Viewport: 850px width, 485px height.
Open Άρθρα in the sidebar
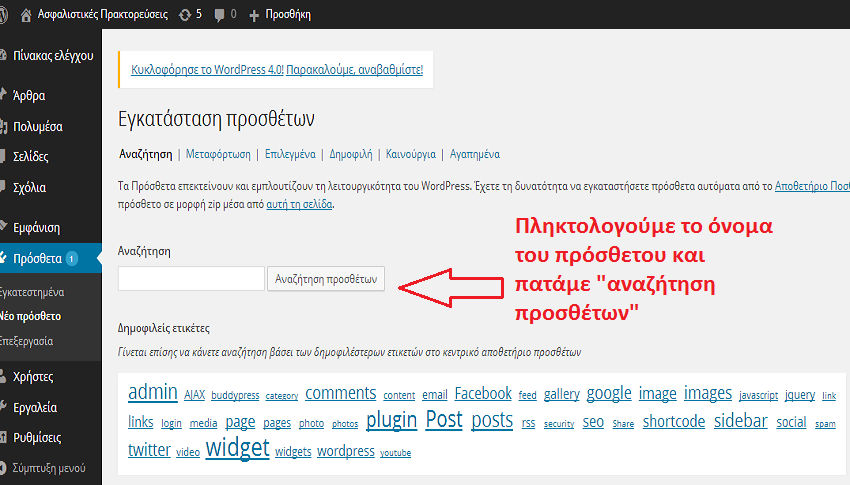point(29,96)
